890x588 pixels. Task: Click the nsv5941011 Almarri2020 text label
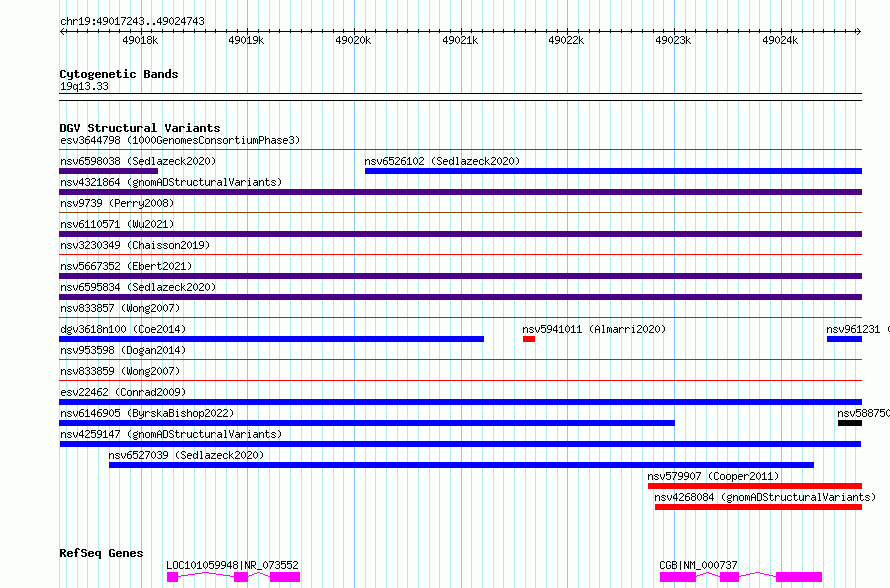click(594, 329)
